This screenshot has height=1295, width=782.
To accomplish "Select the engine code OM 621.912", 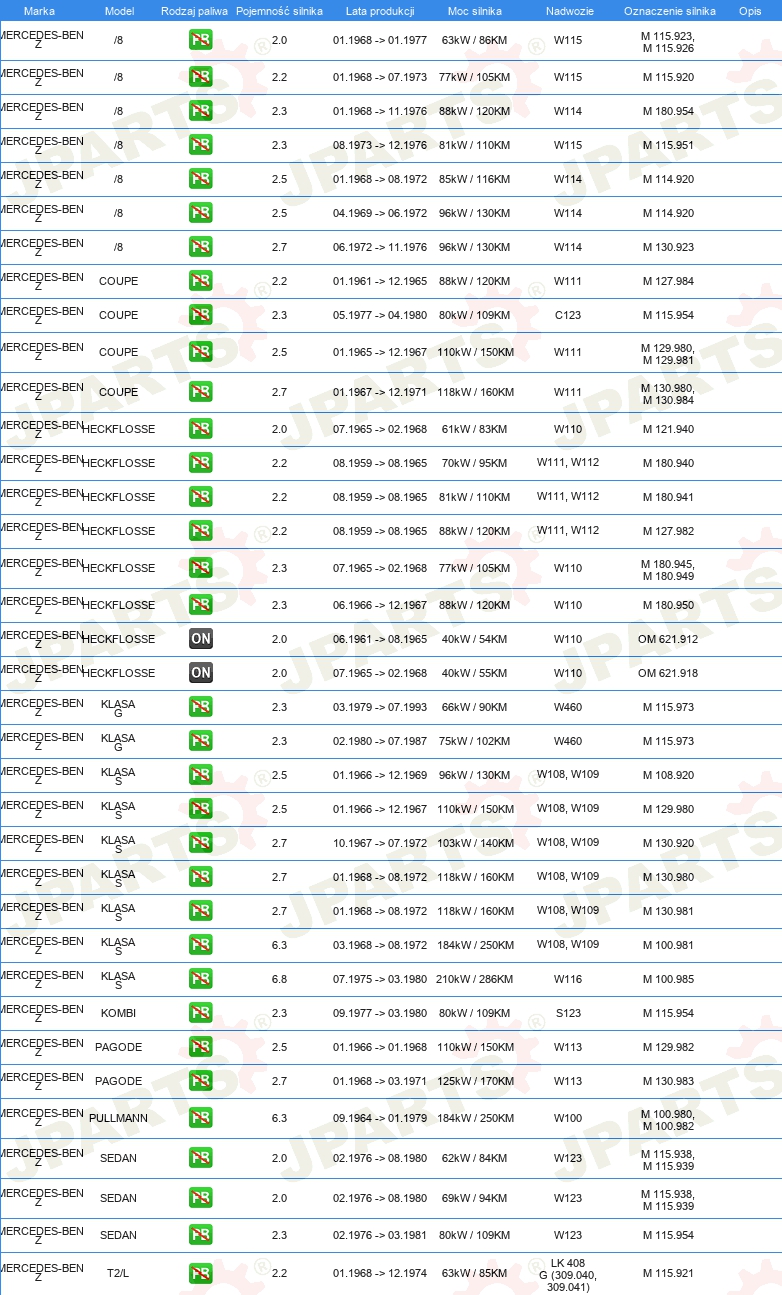I will [x=668, y=639].
